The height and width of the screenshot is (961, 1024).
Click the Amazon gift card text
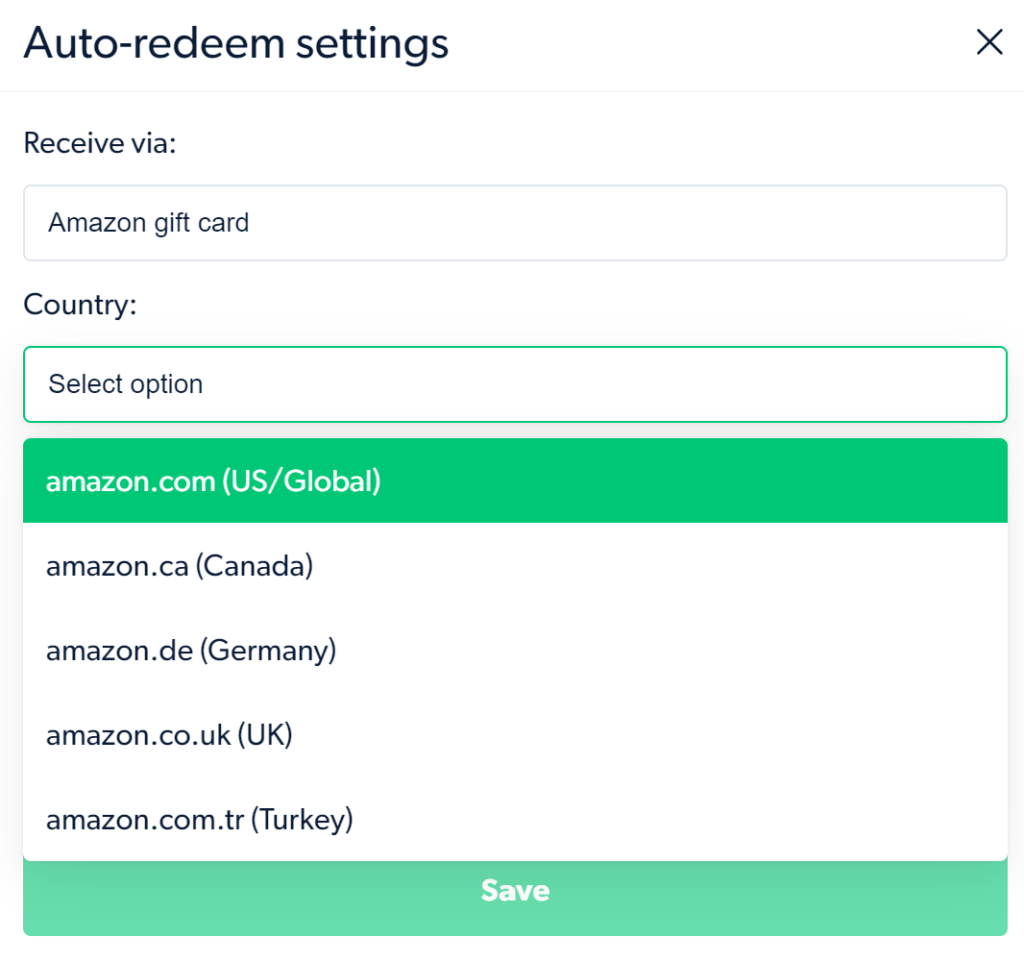coord(149,223)
